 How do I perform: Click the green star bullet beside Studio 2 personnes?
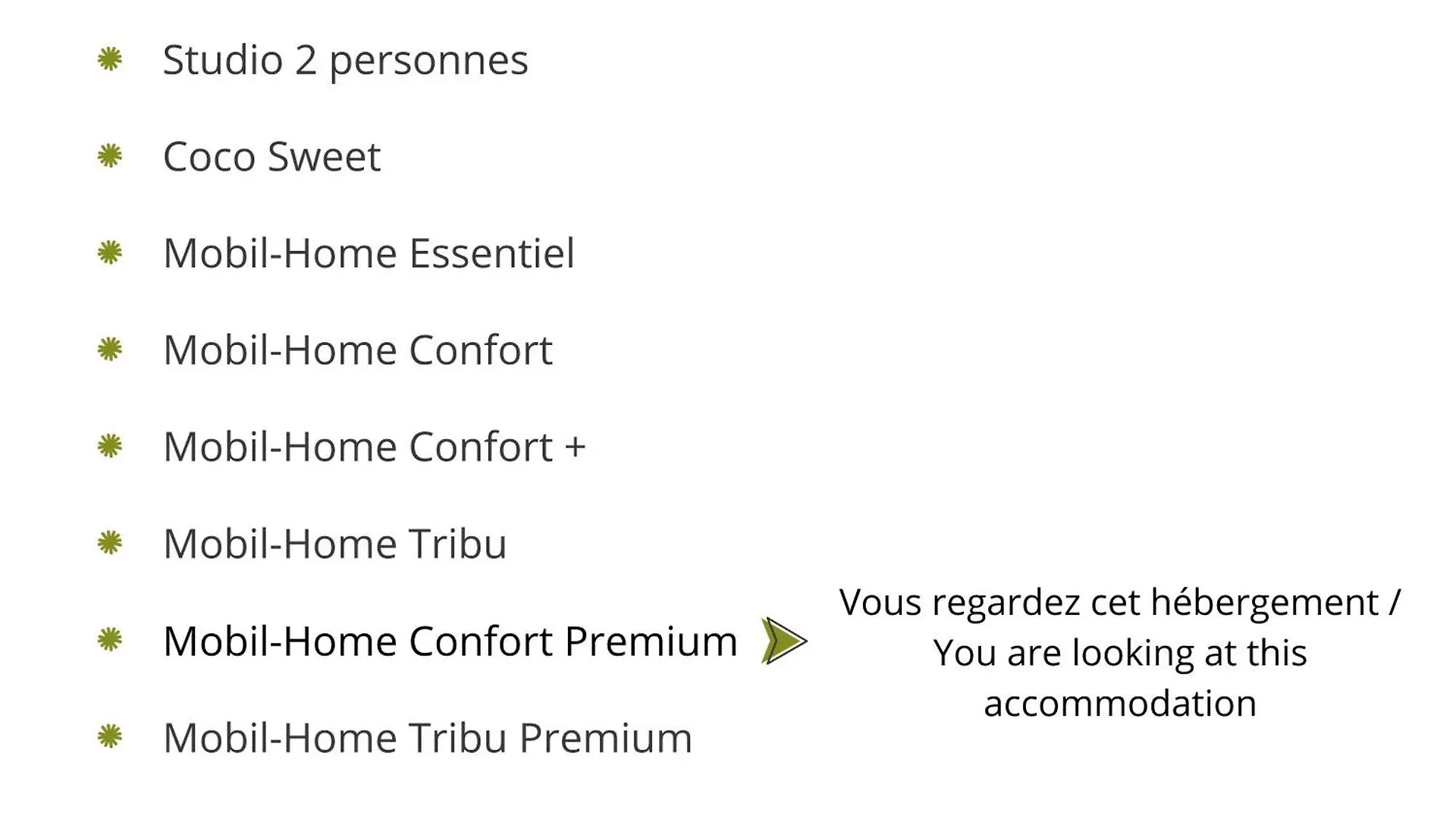(110, 59)
